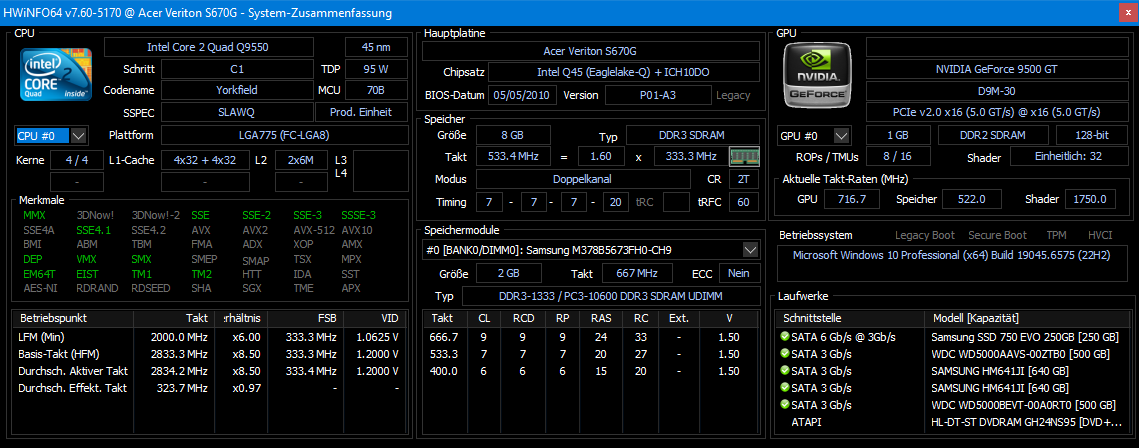Viewport: 1139px width, 448px height.
Task: Click the Secure Boot indicator
Action: tap(997, 235)
